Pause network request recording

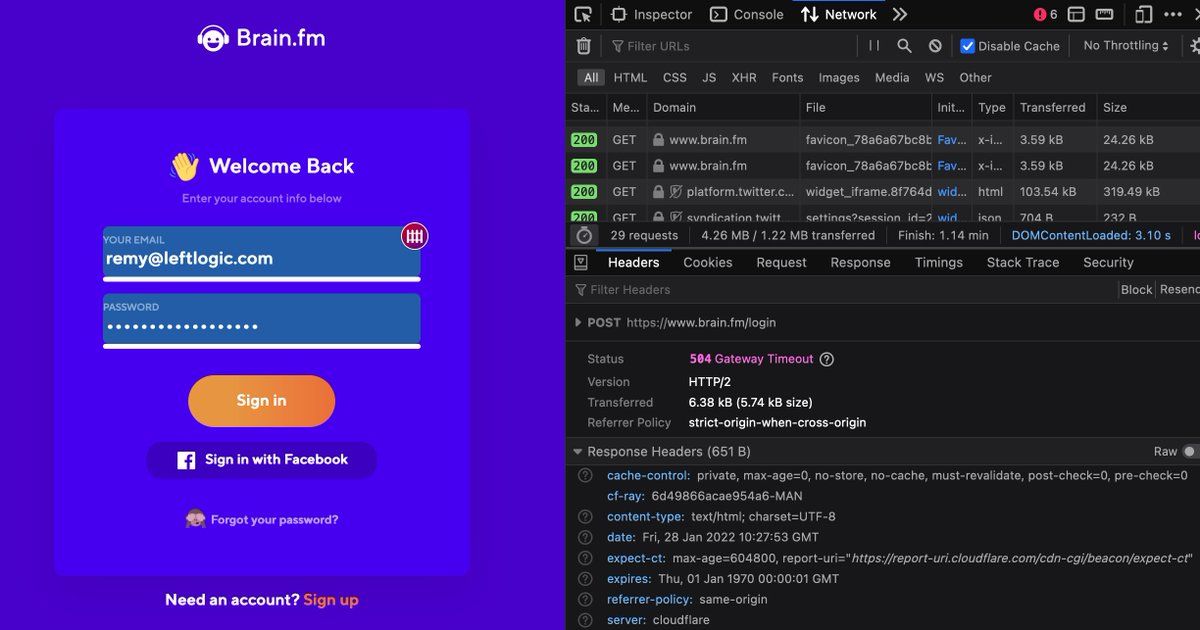click(x=874, y=46)
